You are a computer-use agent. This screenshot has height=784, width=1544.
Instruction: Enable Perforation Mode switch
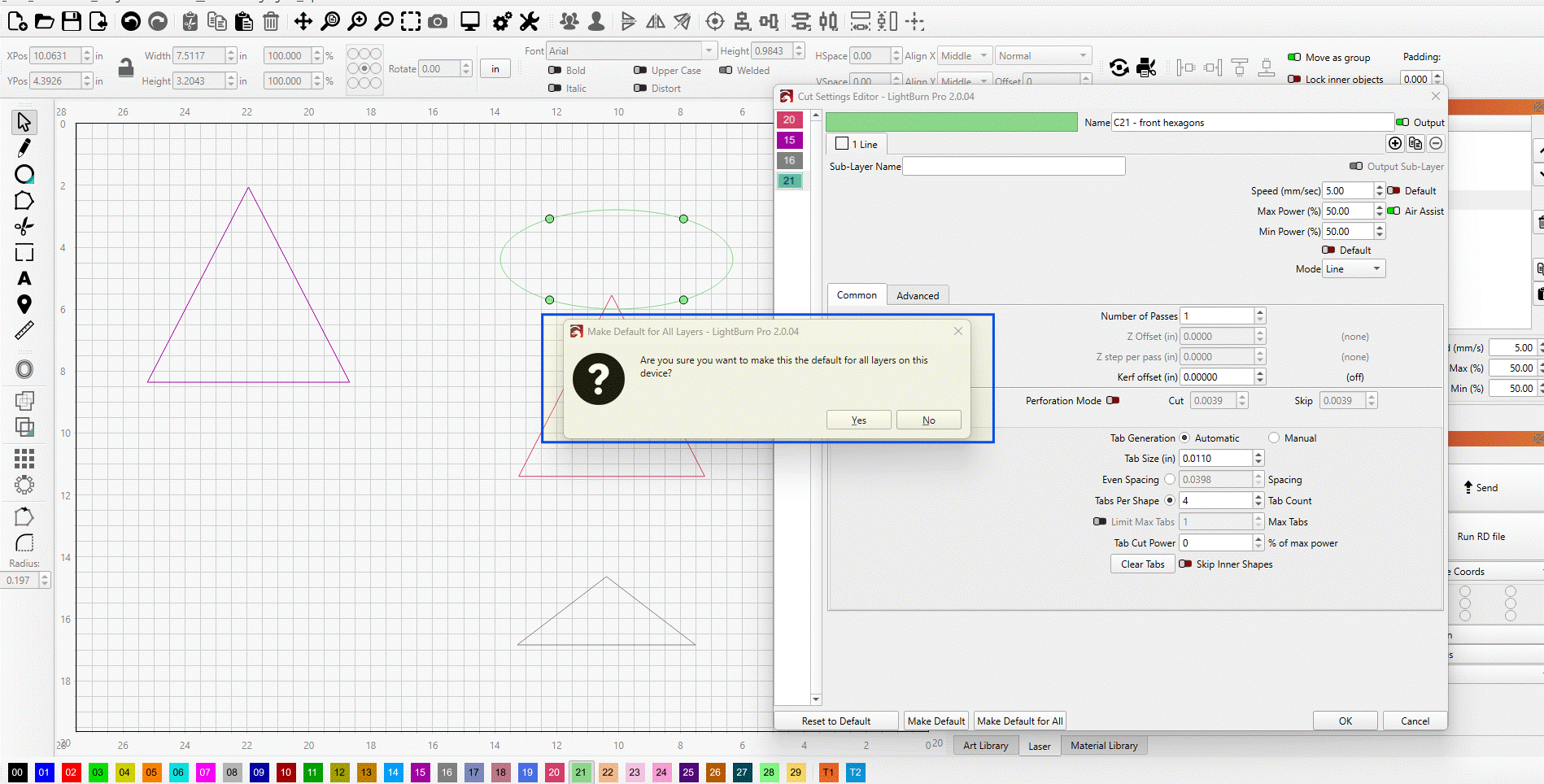[x=1113, y=400]
